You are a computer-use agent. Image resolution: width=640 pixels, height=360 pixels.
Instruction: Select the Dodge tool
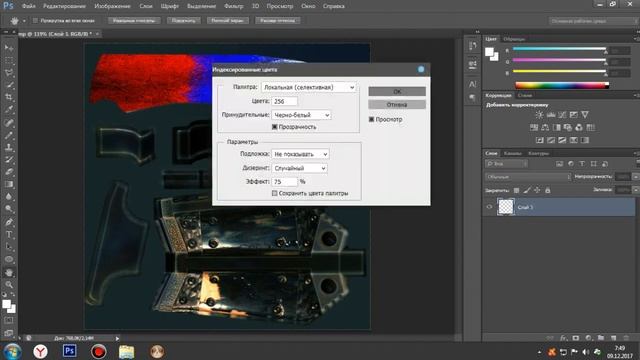(x=9, y=209)
